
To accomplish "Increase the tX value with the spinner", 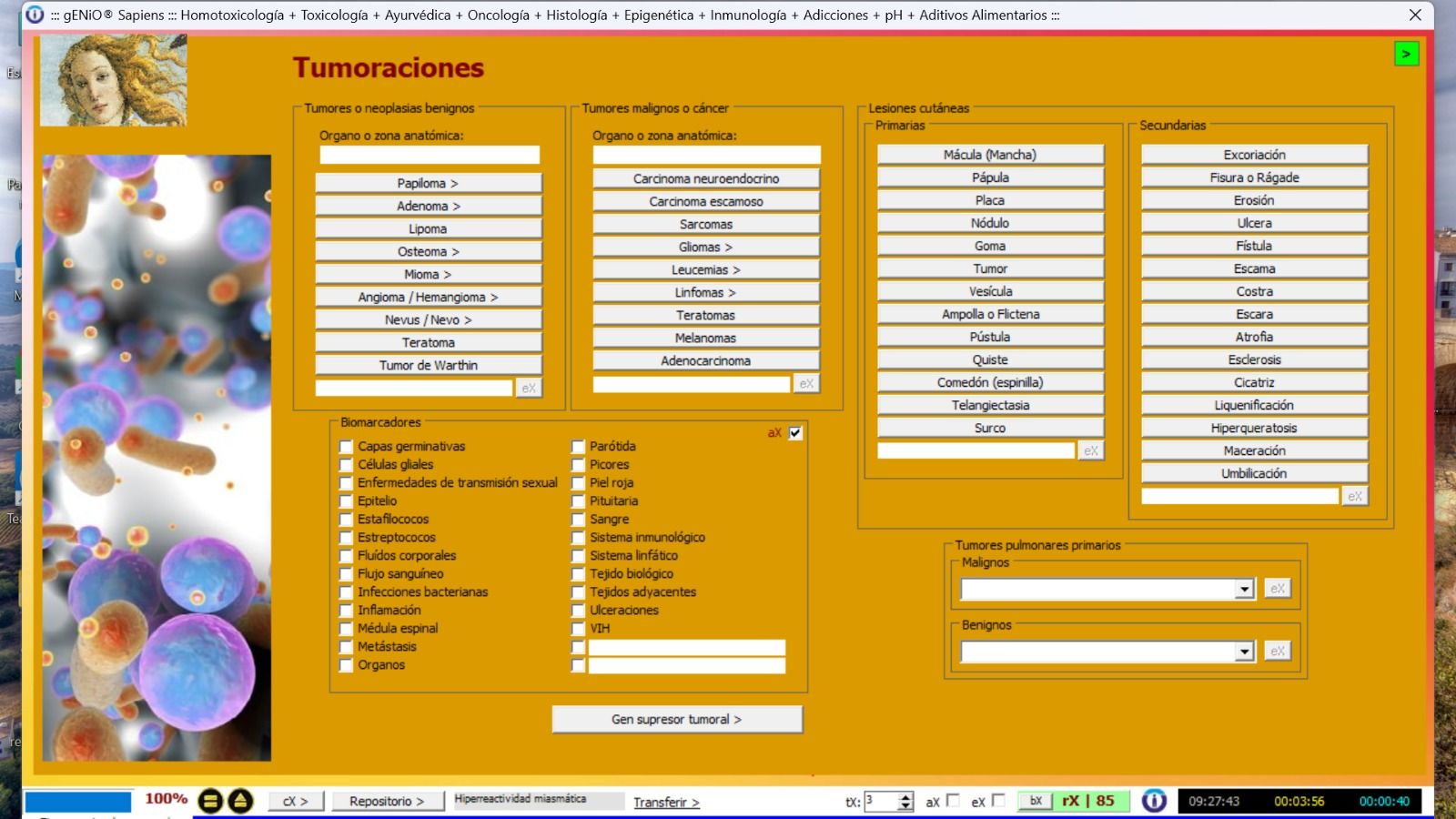I will point(905,796).
